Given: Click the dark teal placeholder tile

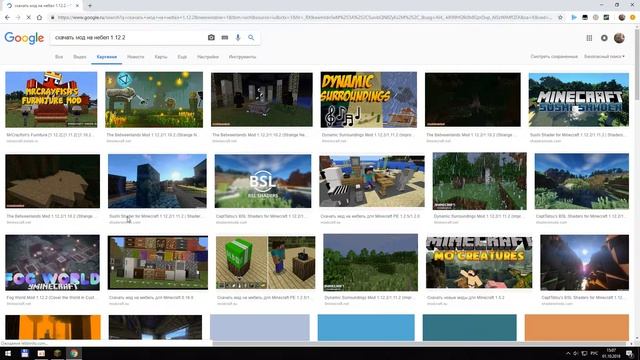Looking at the screenshot, I should click(x=469, y=327).
